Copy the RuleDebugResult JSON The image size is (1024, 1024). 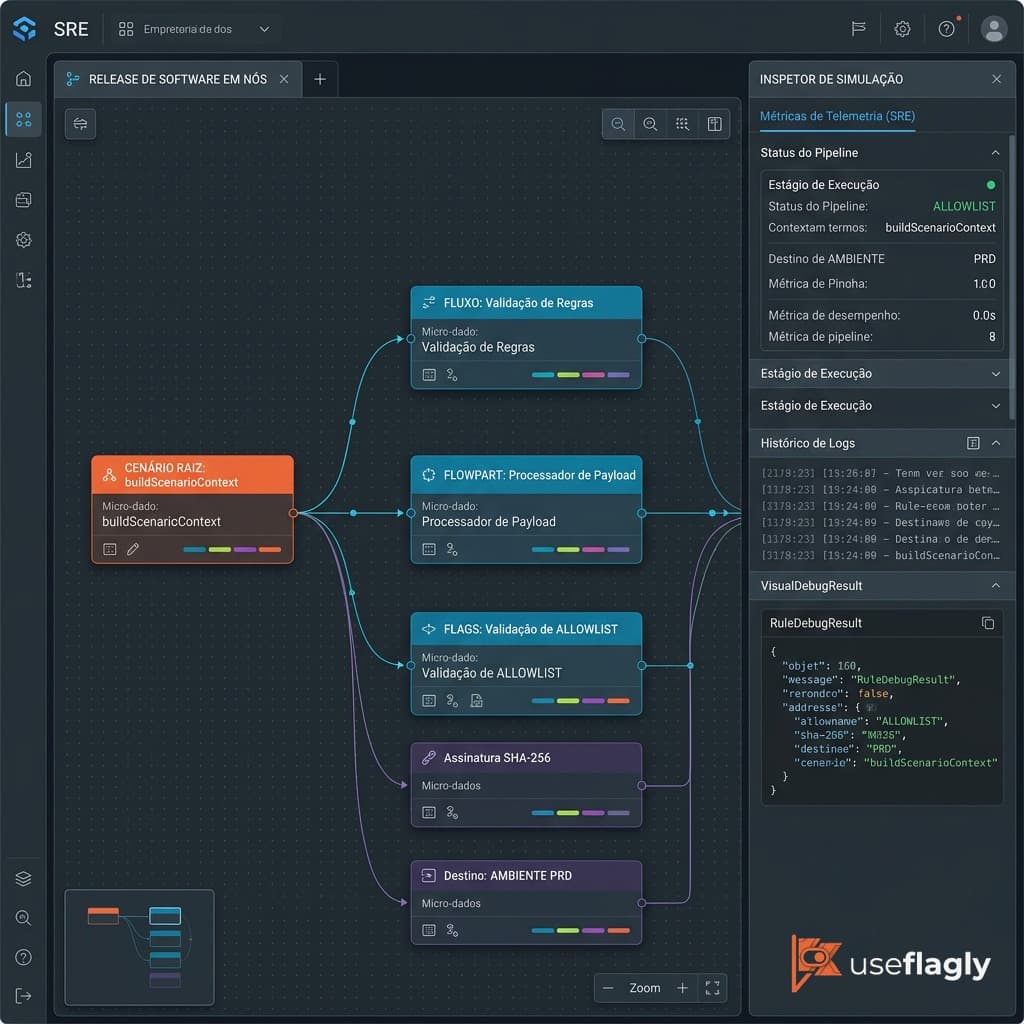pyautogui.click(x=987, y=623)
